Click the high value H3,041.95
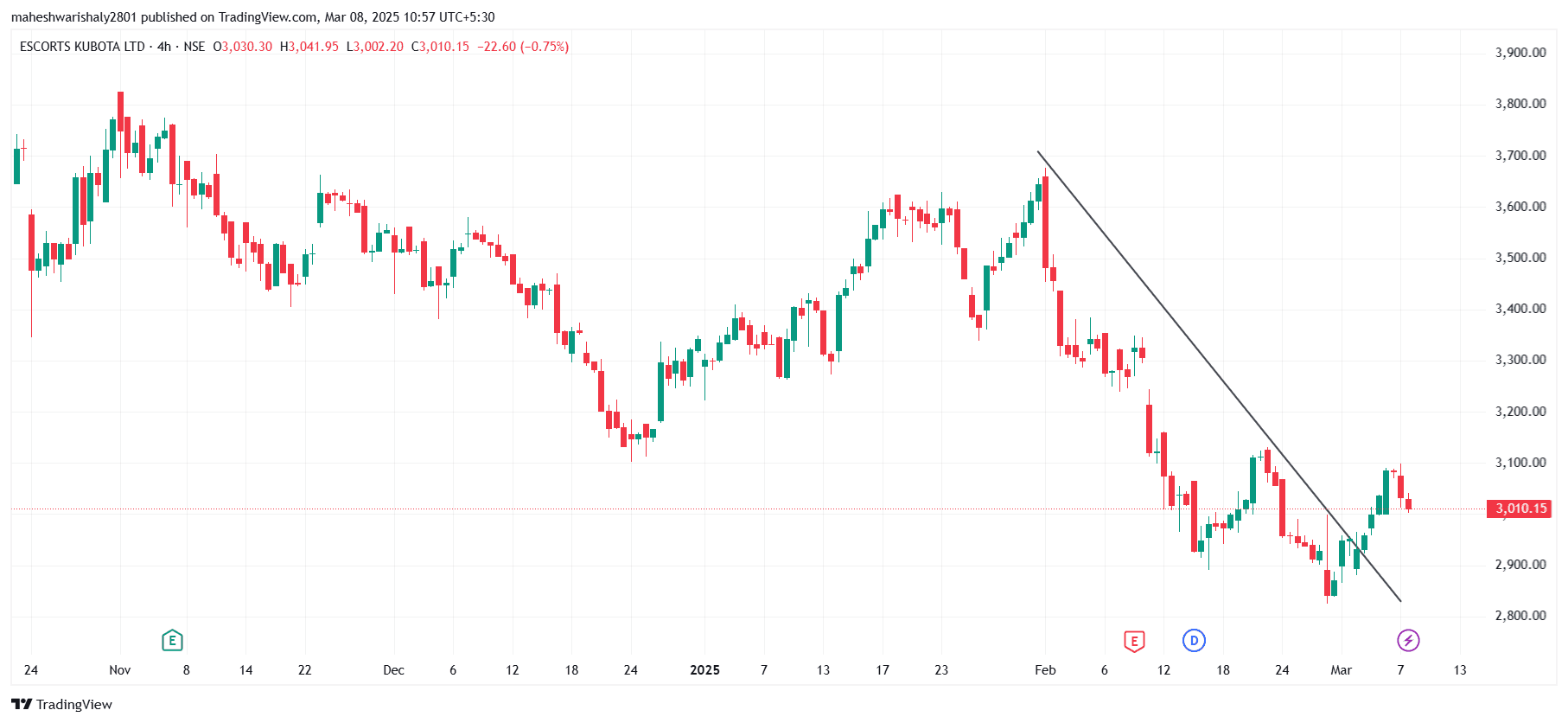The image size is (1568, 723). [x=309, y=47]
